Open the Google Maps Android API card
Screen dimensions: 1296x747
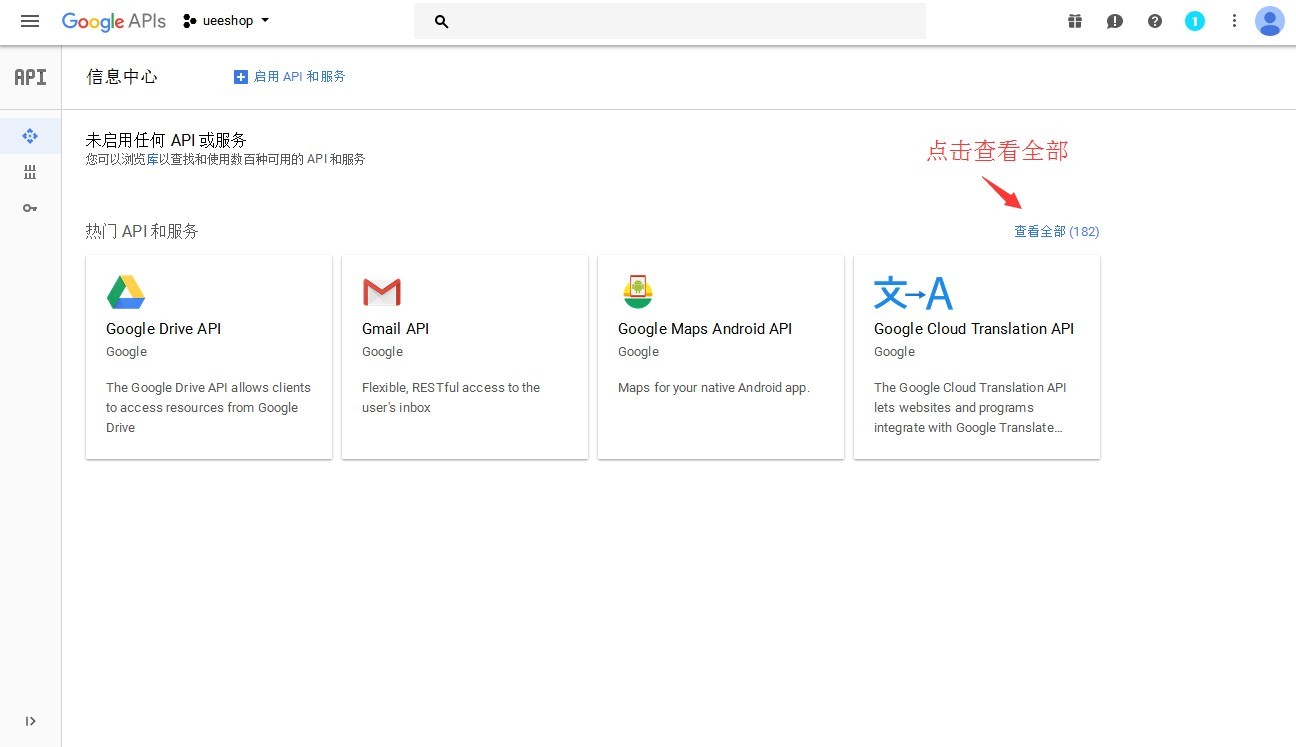click(721, 357)
